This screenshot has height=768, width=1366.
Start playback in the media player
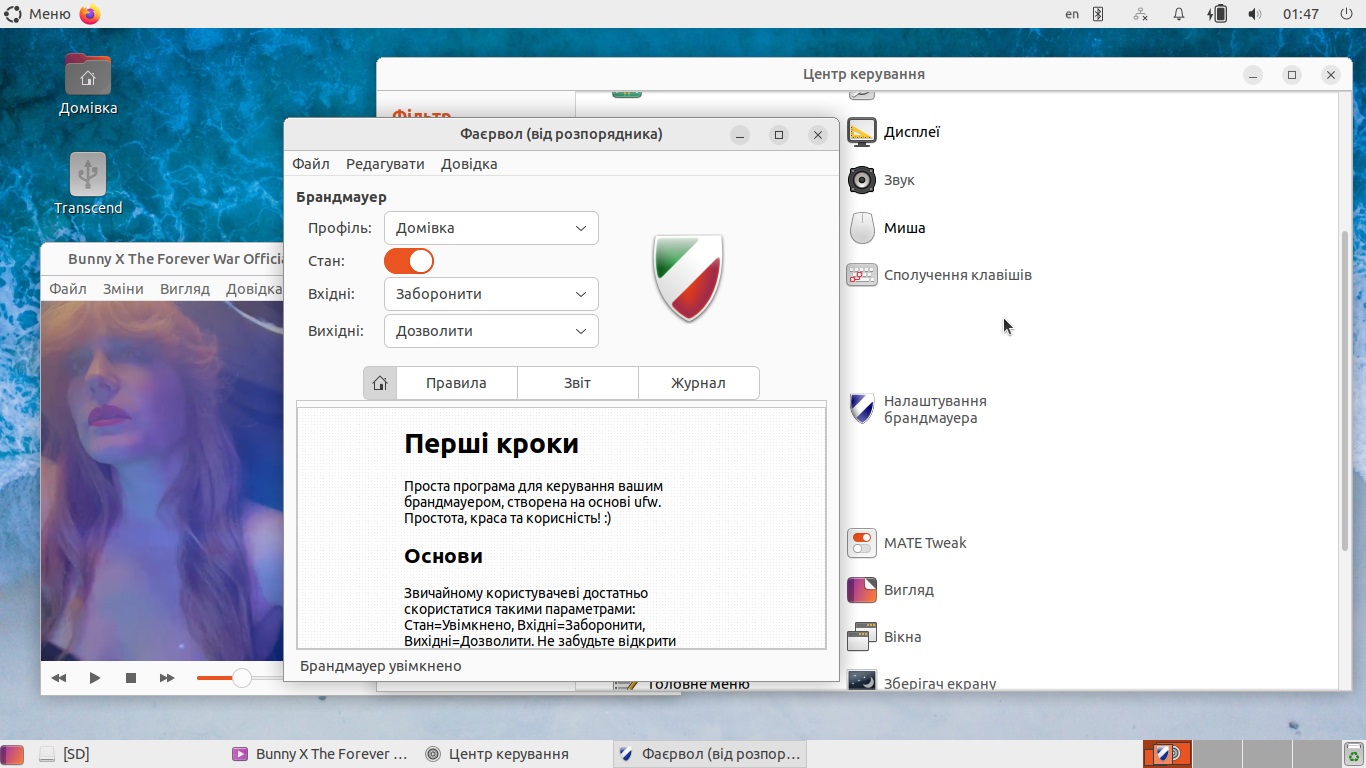pyautogui.click(x=95, y=678)
